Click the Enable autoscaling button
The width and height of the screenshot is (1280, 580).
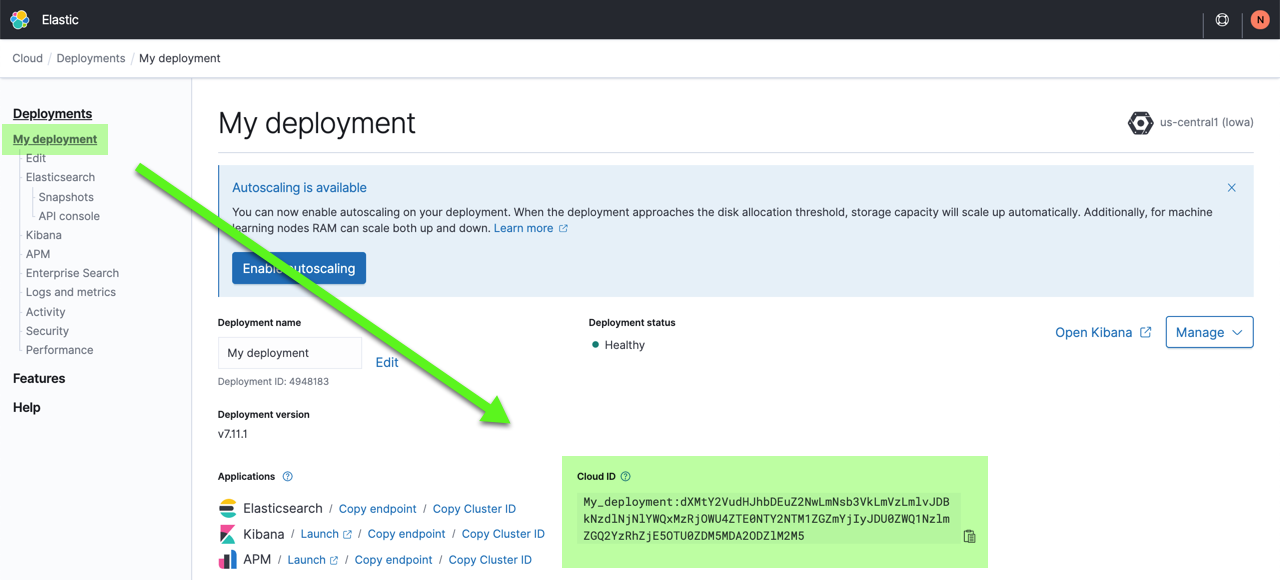[298, 268]
